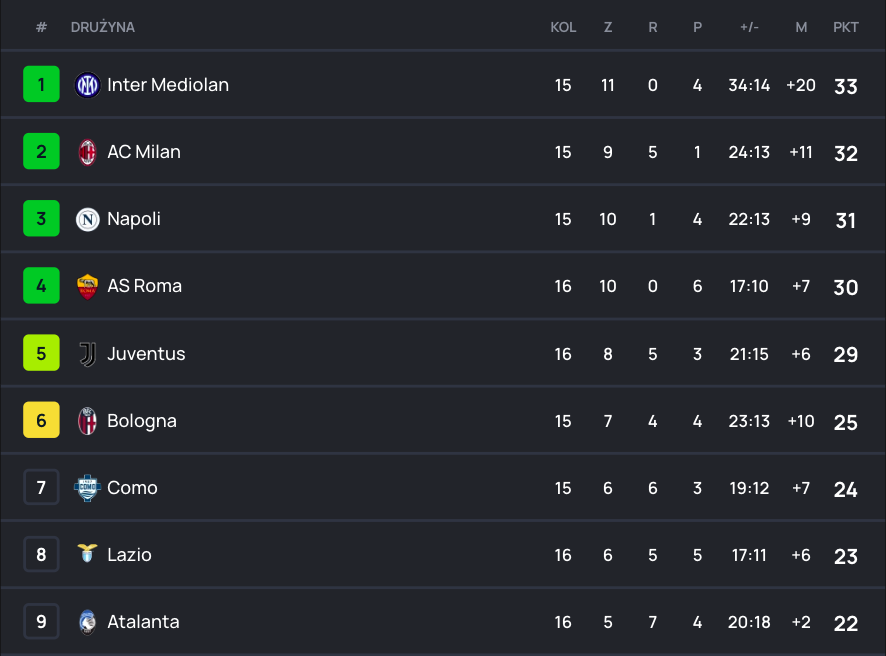Click the +/- column header
Screen dimensions: 886x656
[749, 27]
